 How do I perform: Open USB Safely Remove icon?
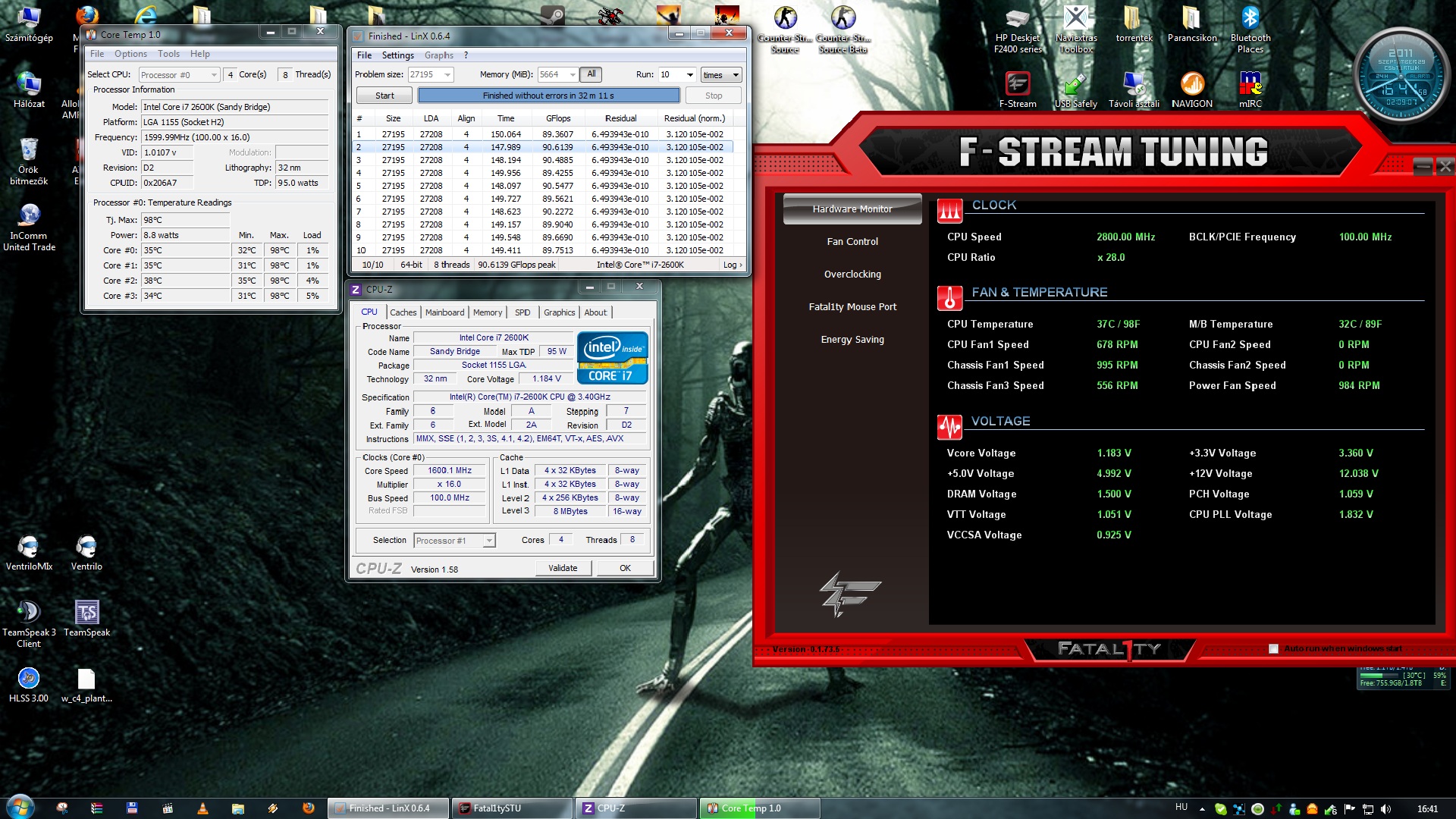(x=1075, y=86)
